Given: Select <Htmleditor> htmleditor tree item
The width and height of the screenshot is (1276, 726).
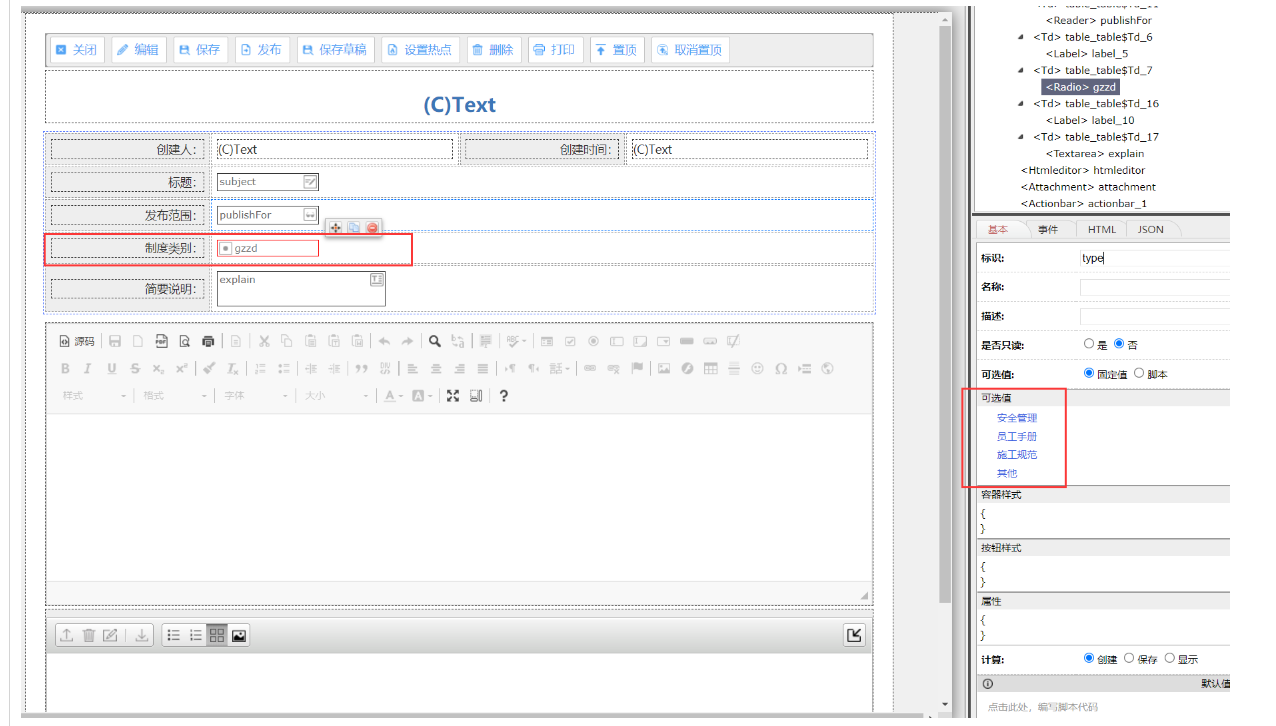Looking at the screenshot, I should tap(1082, 170).
